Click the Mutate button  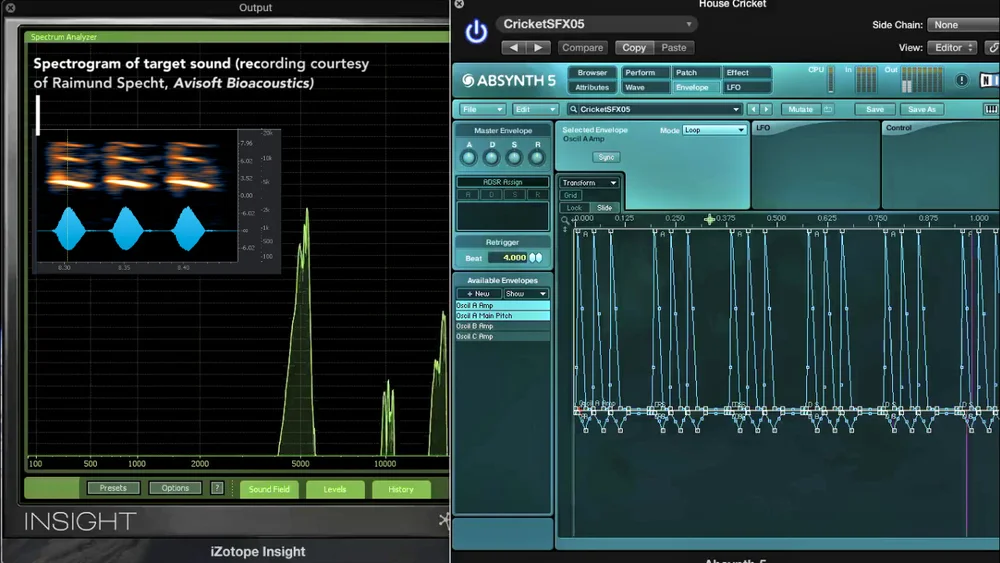click(800, 110)
